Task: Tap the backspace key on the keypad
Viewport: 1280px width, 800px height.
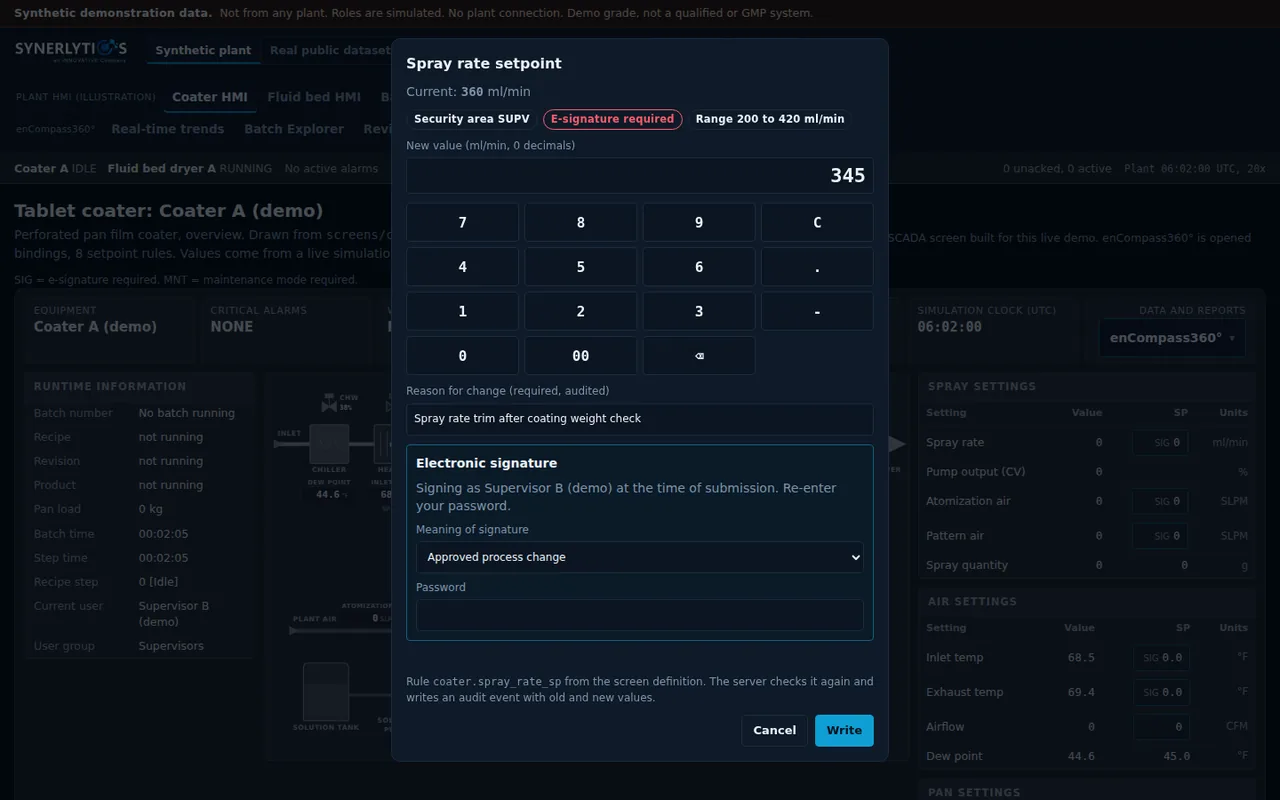Action: click(x=698, y=356)
